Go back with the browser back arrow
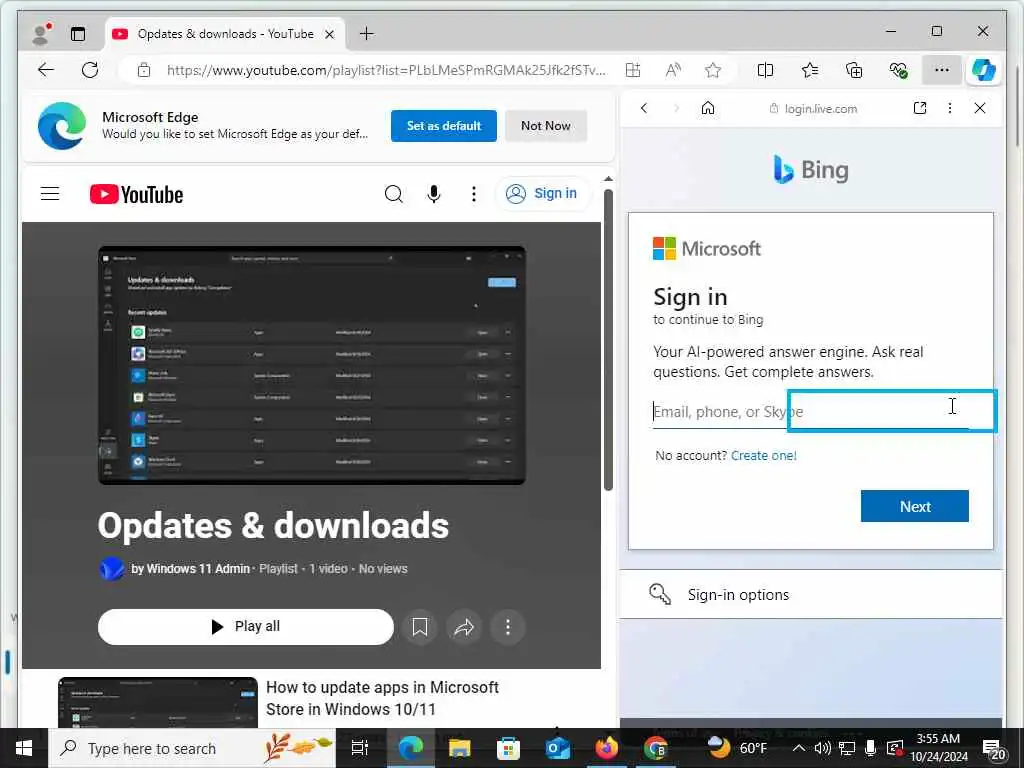 [x=46, y=70]
